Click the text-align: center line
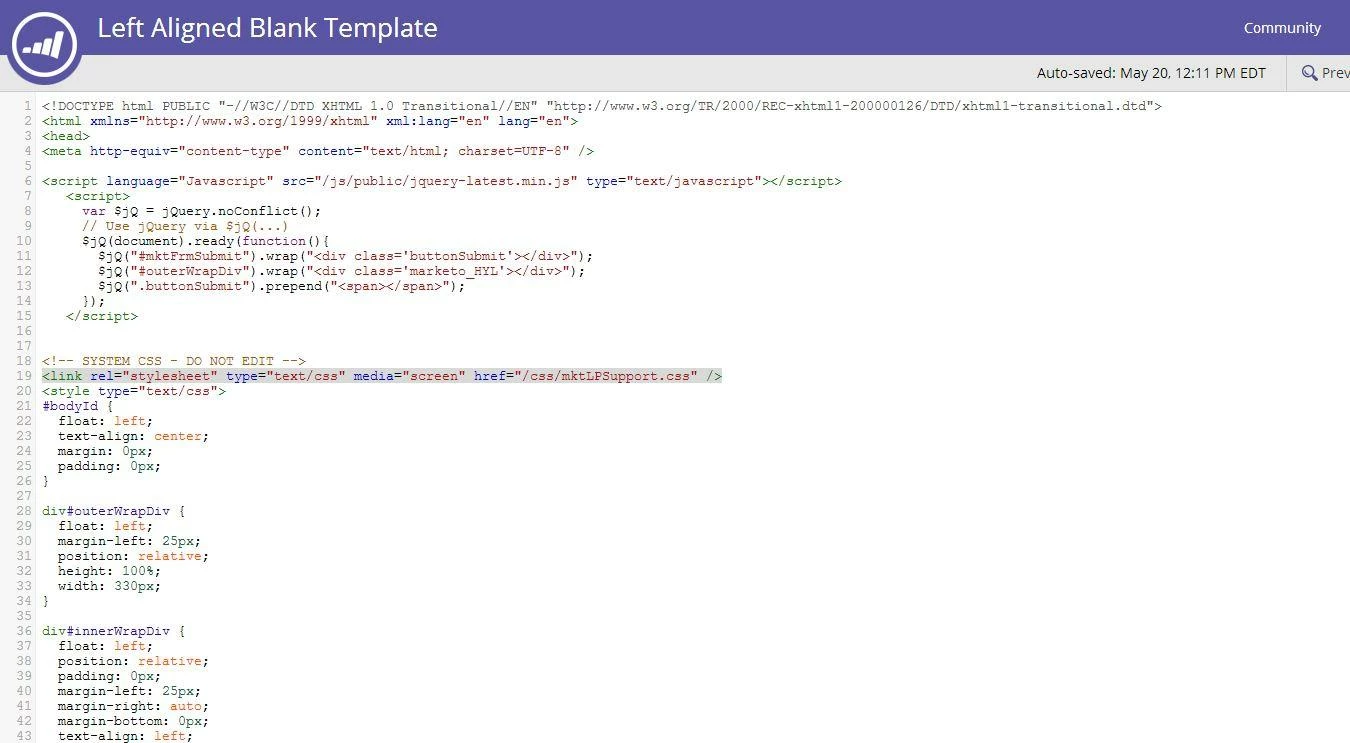Viewport: 1350px width, 743px height. click(x=134, y=436)
